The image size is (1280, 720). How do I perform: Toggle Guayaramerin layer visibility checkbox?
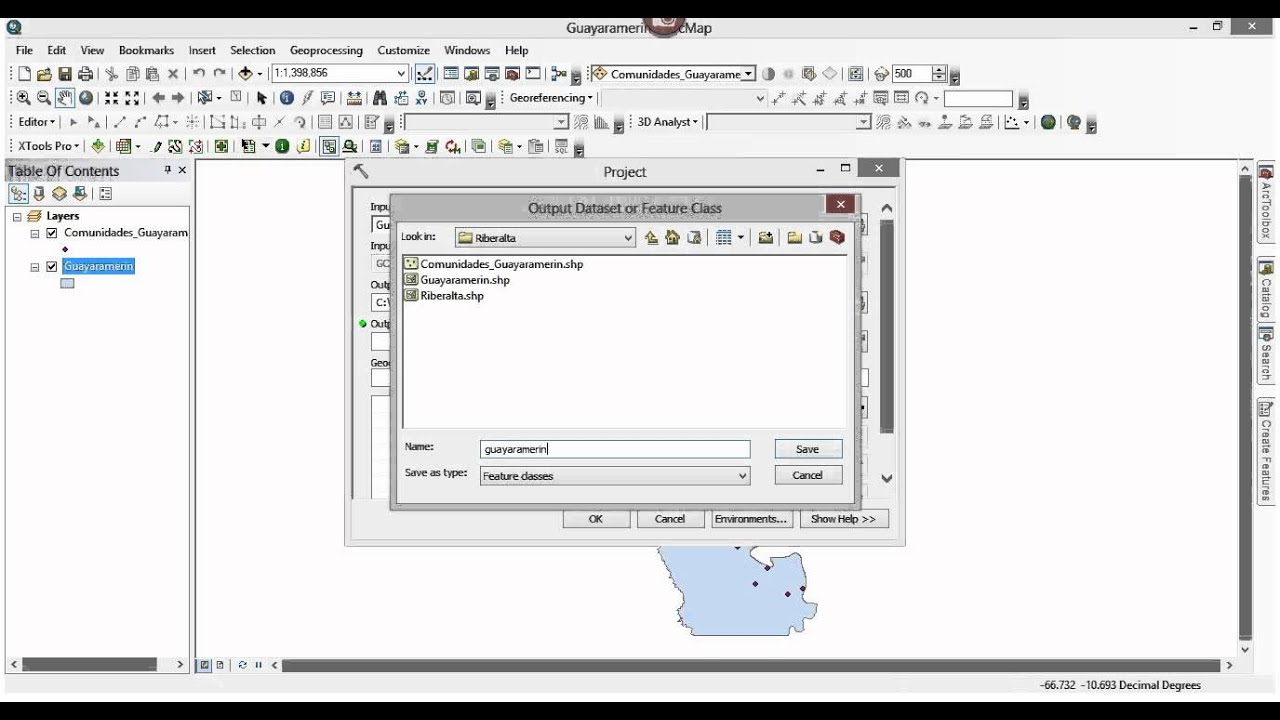(x=52, y=267)
